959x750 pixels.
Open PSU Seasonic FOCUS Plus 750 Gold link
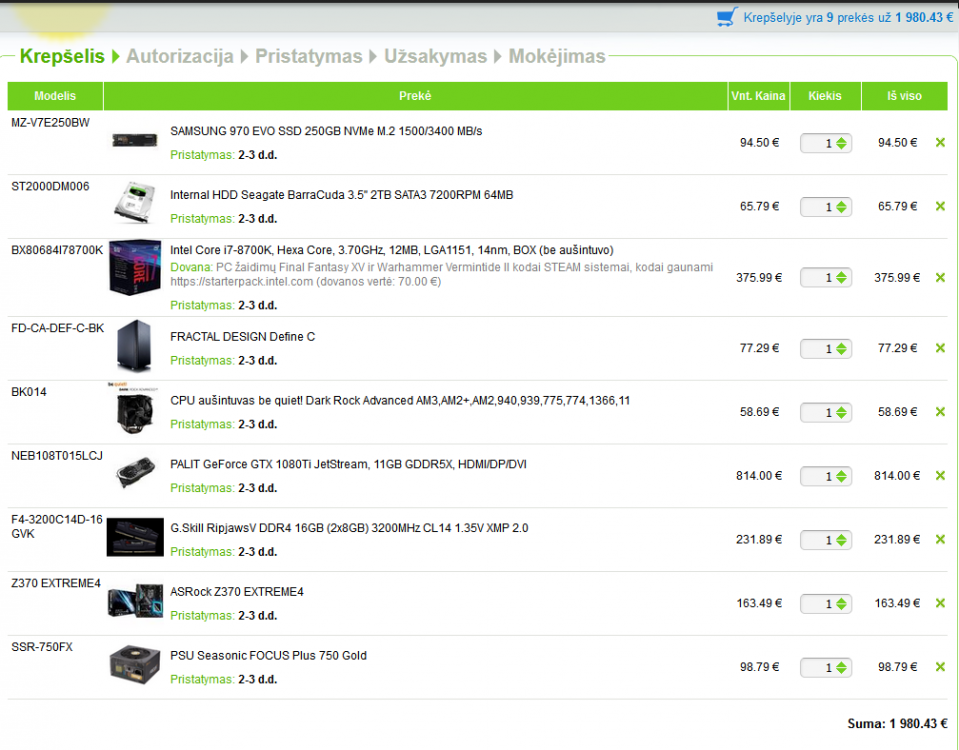click(268, 655)
